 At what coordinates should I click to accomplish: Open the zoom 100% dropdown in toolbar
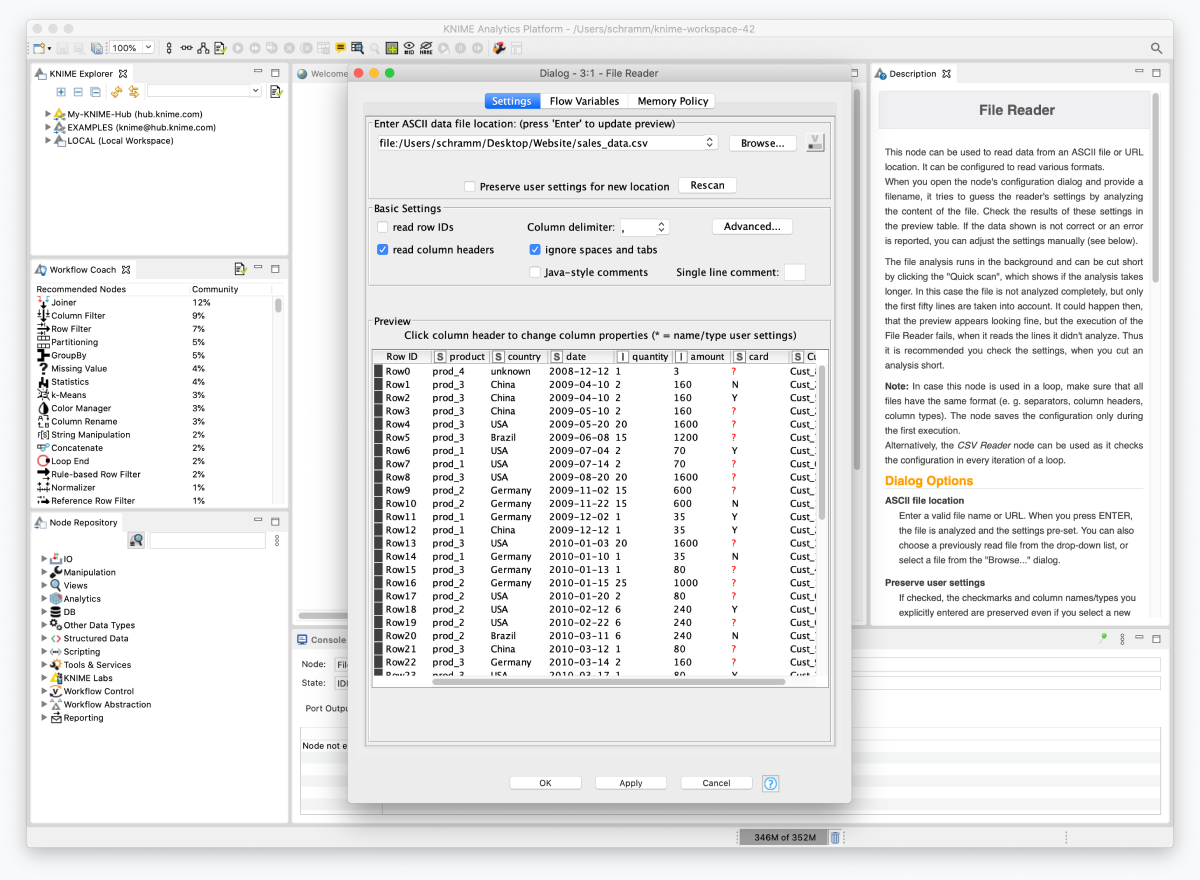pos(148,48)
